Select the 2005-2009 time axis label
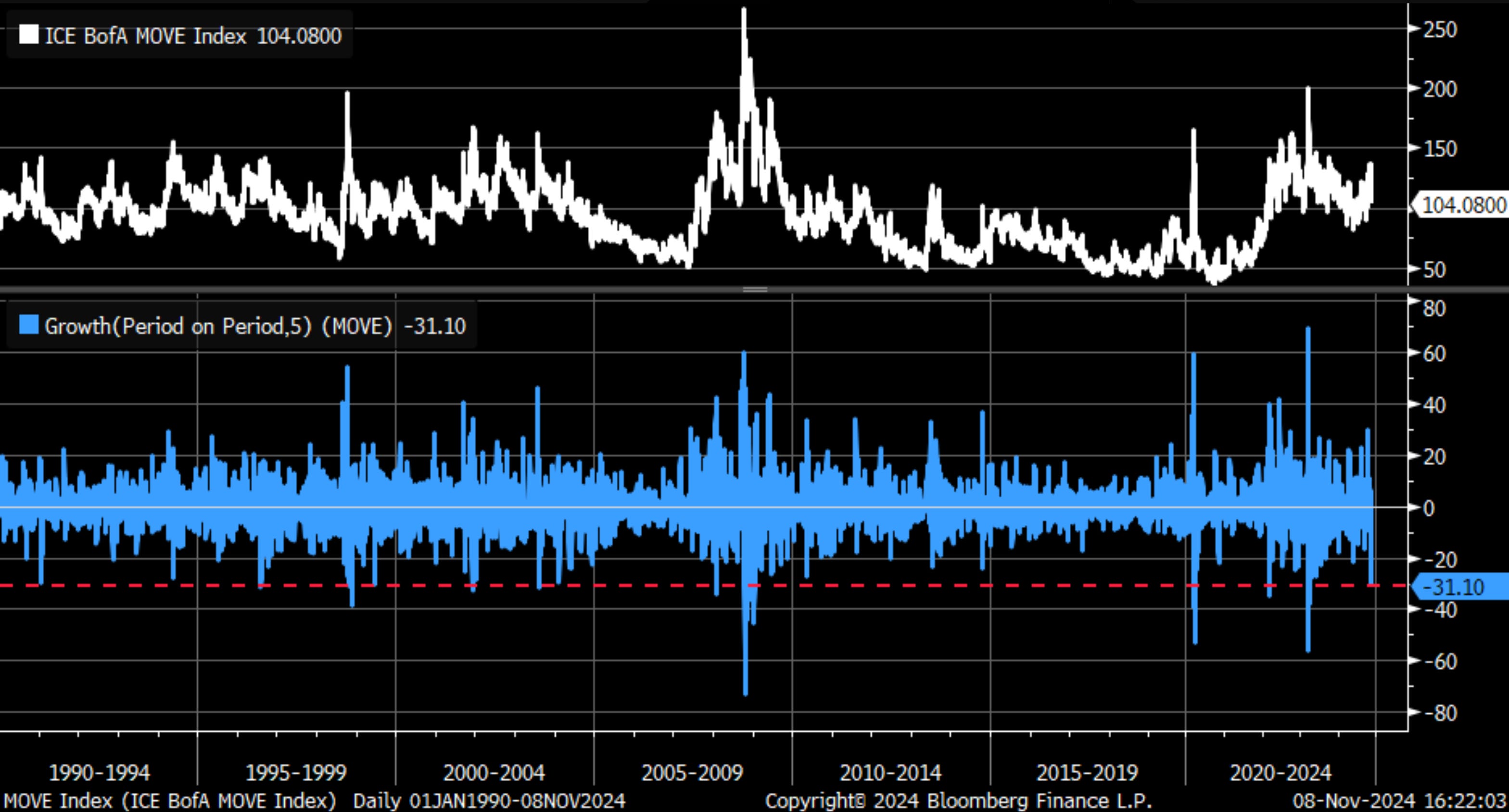 (x=692, y=773)
